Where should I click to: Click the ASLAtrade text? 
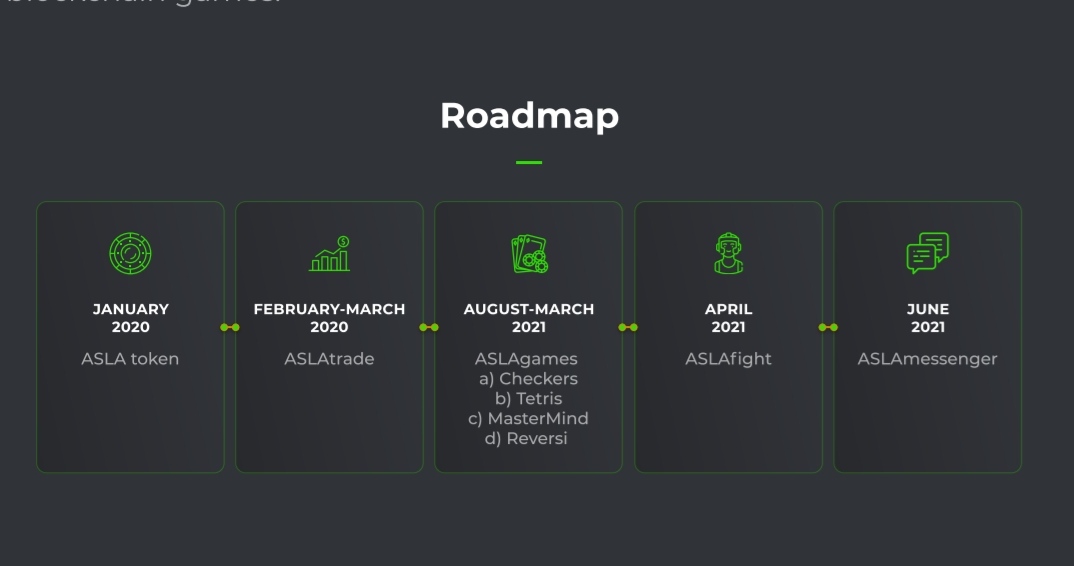point(329,358)
